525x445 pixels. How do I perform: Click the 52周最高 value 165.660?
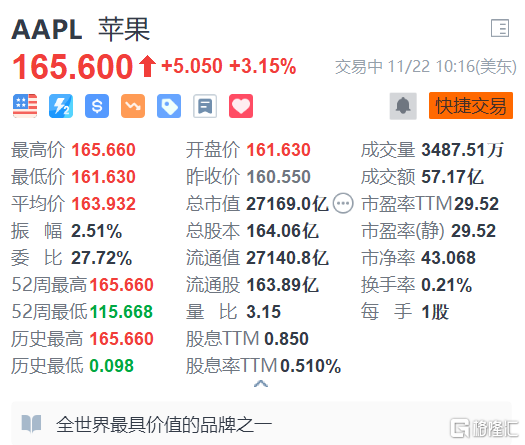point(121,285)
